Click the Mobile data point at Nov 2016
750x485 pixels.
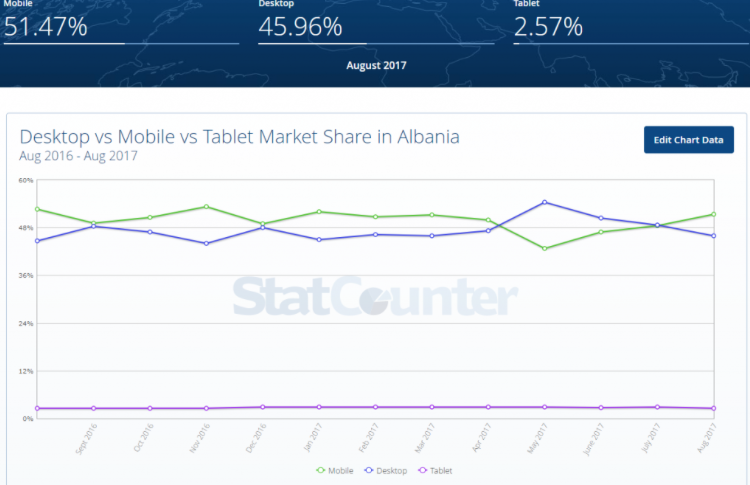[x=206, y=206]
